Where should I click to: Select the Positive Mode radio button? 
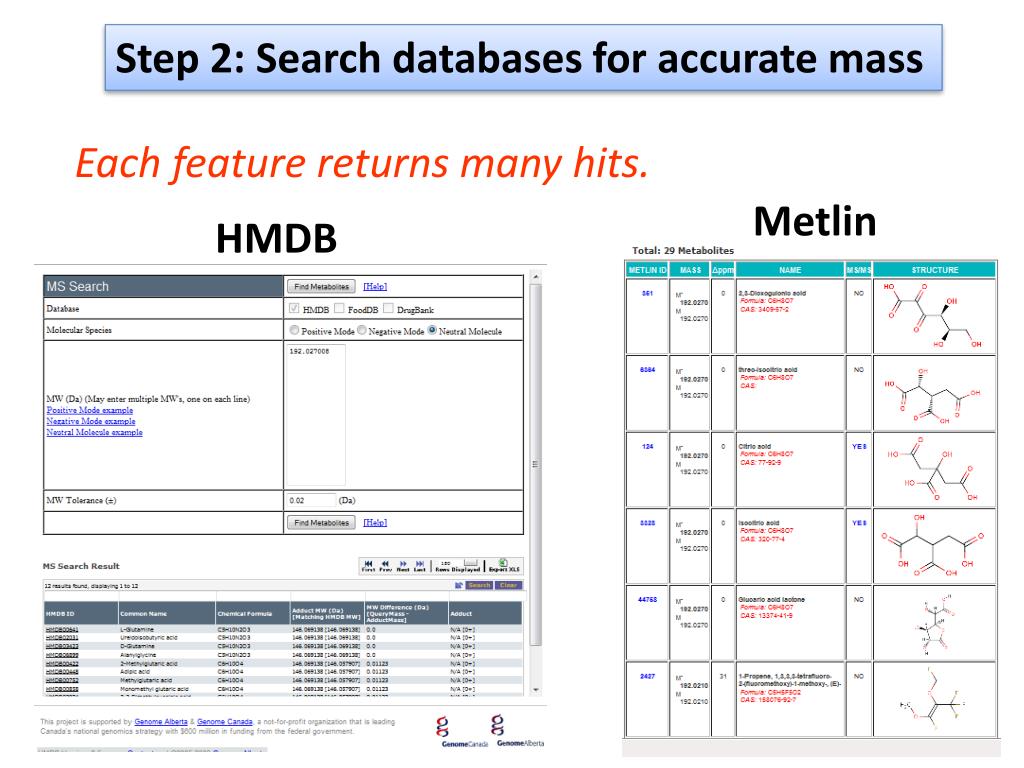[x=295, y=330]
